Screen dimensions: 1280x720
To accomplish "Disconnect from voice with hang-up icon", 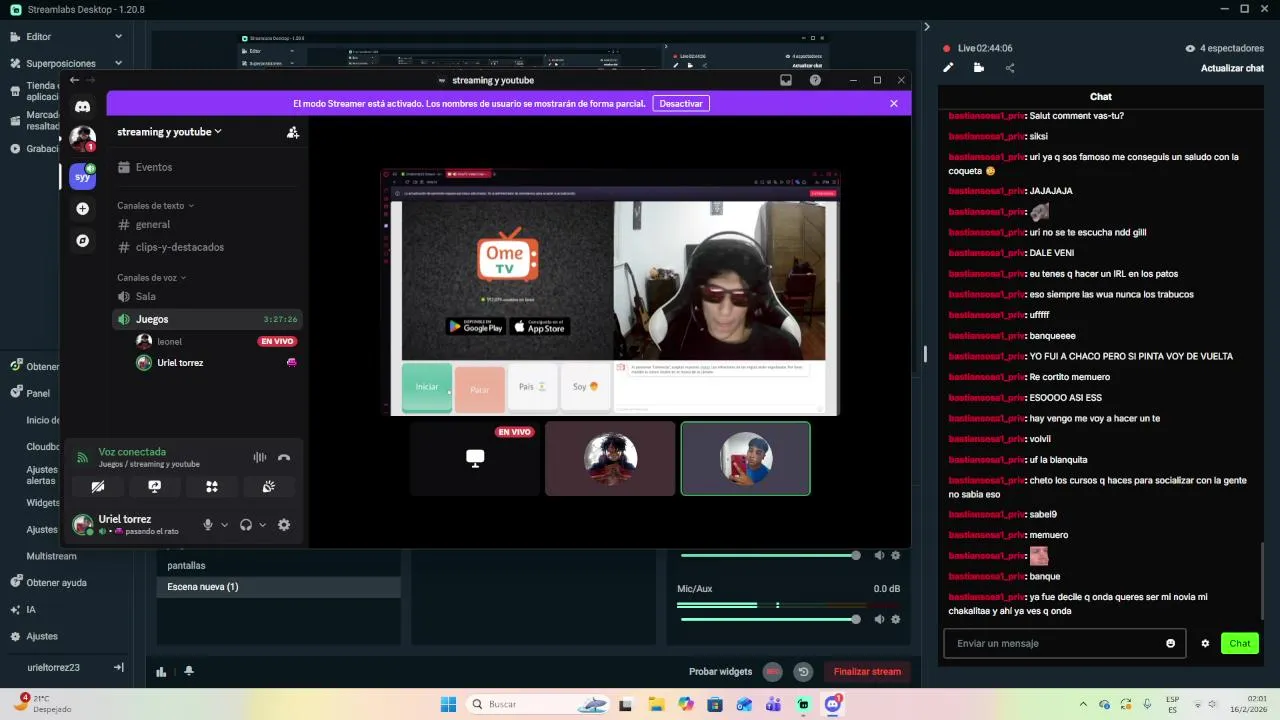I will click(x=284, y=457).
